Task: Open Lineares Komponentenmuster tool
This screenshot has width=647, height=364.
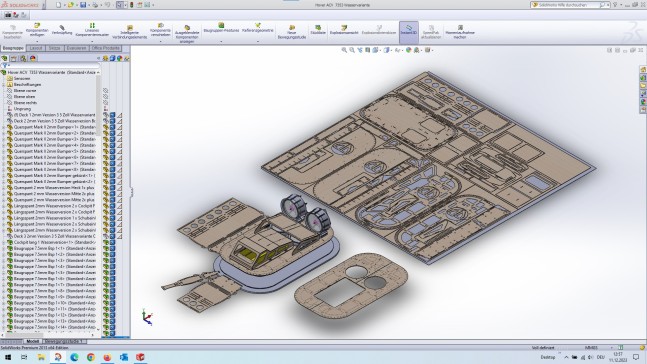Action: (92, 30)
